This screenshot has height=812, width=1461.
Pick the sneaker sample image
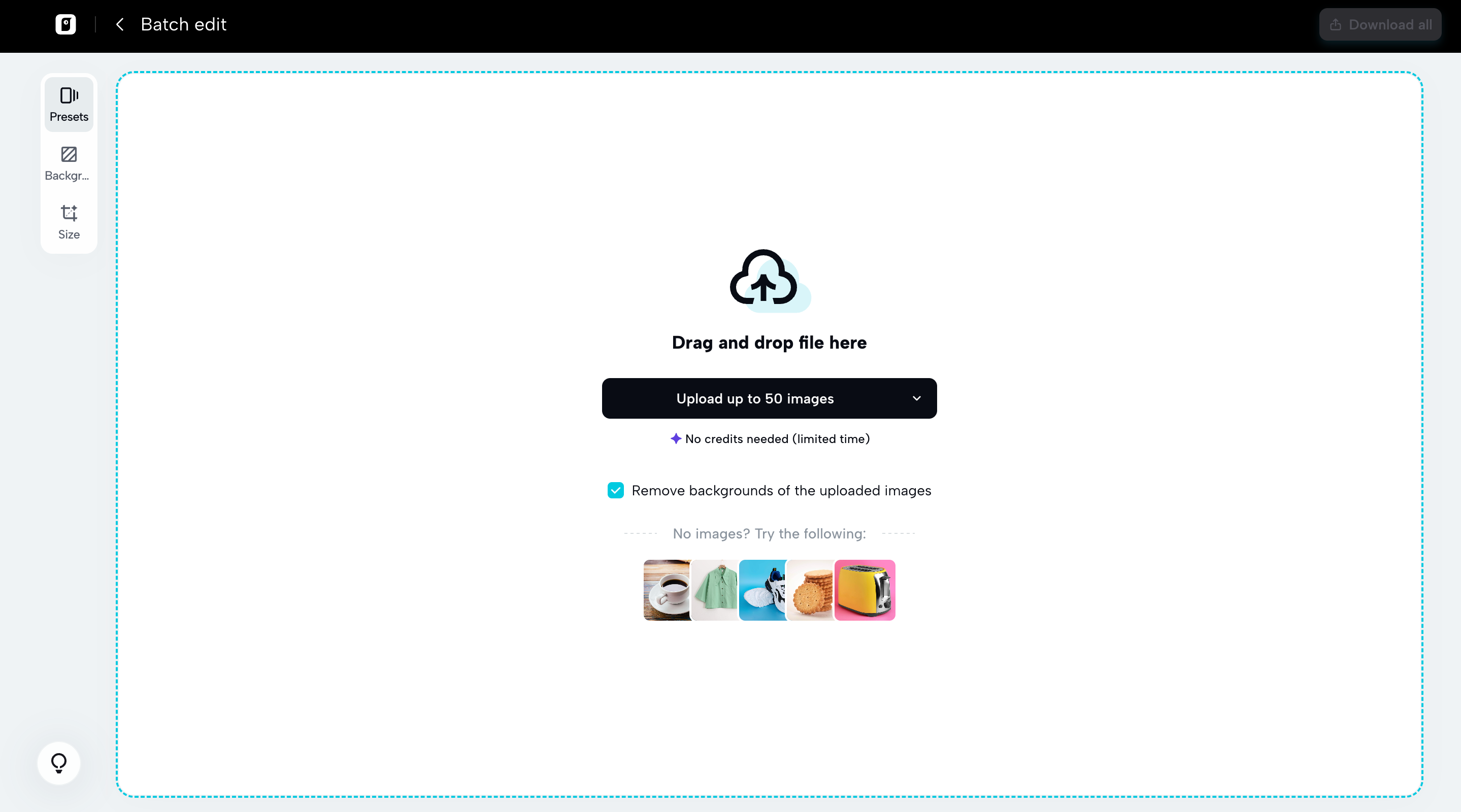click(x=763, y=590)
